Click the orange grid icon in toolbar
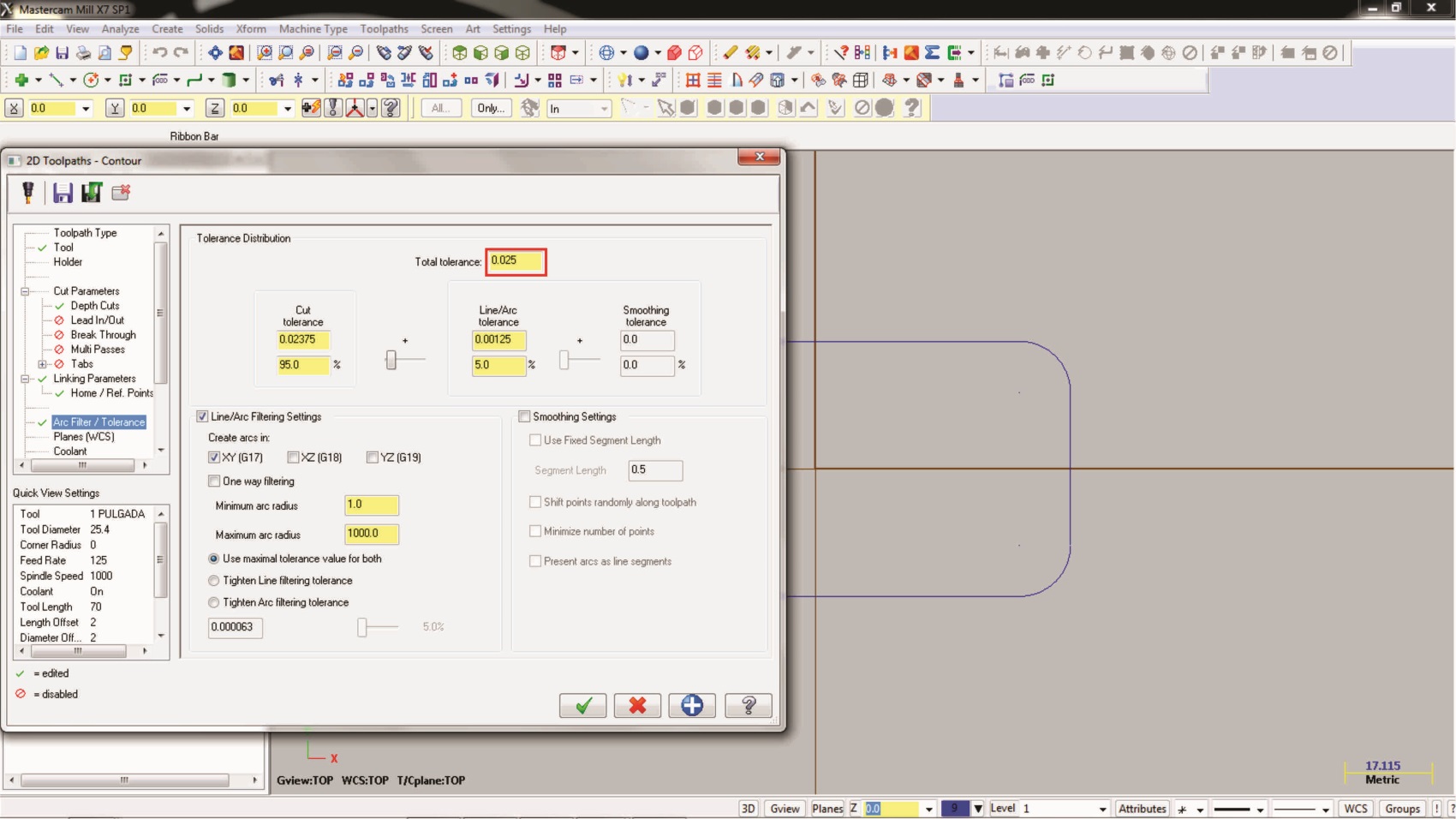 coord(693,80)
